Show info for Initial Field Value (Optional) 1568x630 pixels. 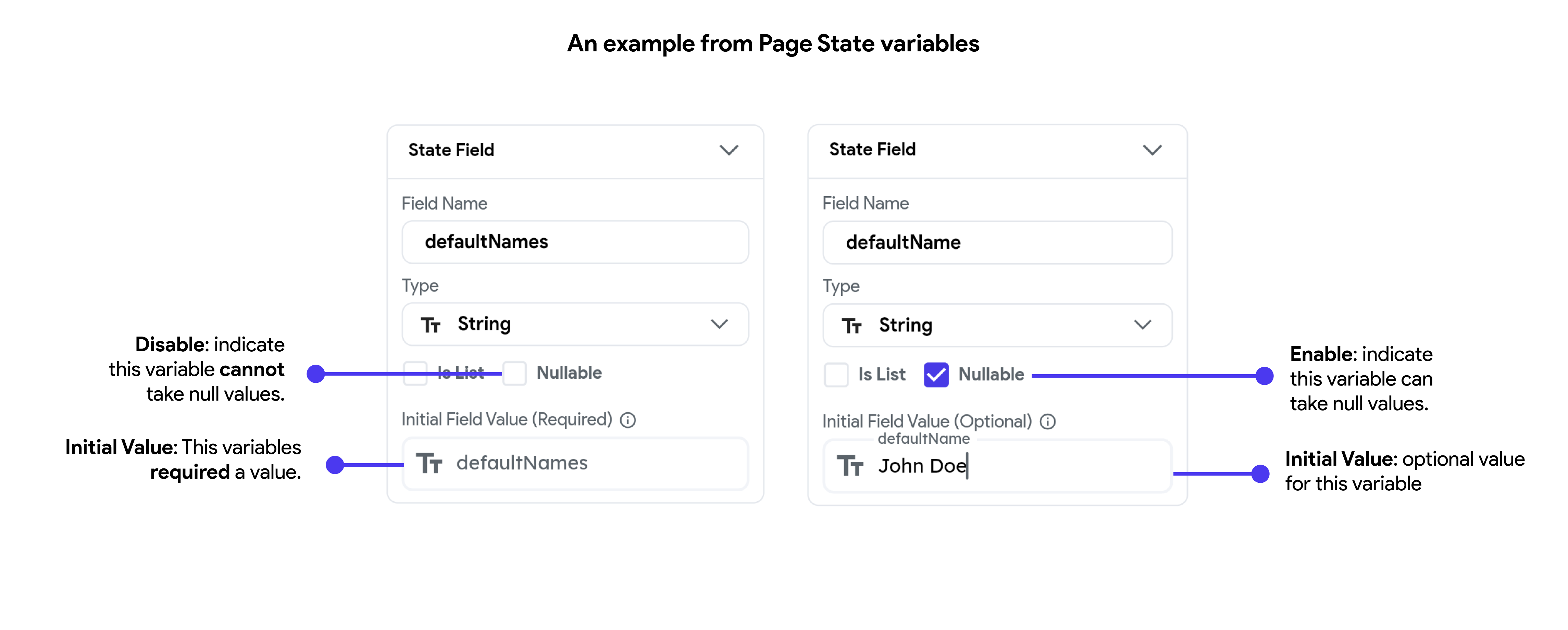pyautogui.click(x=1048, y=422)
